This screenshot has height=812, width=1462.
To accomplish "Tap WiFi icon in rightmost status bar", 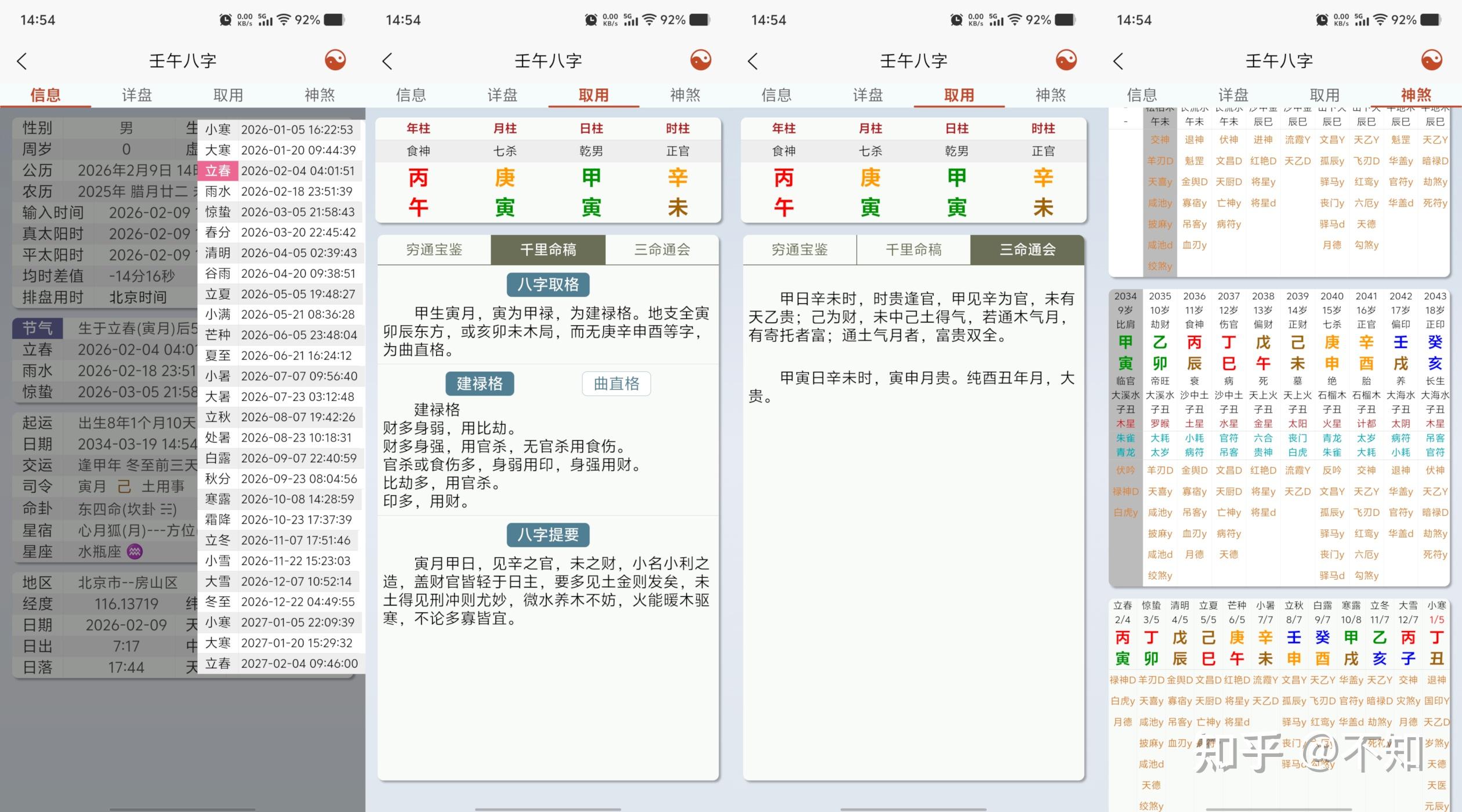I will pyautogui.click(x=1380, y=20).
